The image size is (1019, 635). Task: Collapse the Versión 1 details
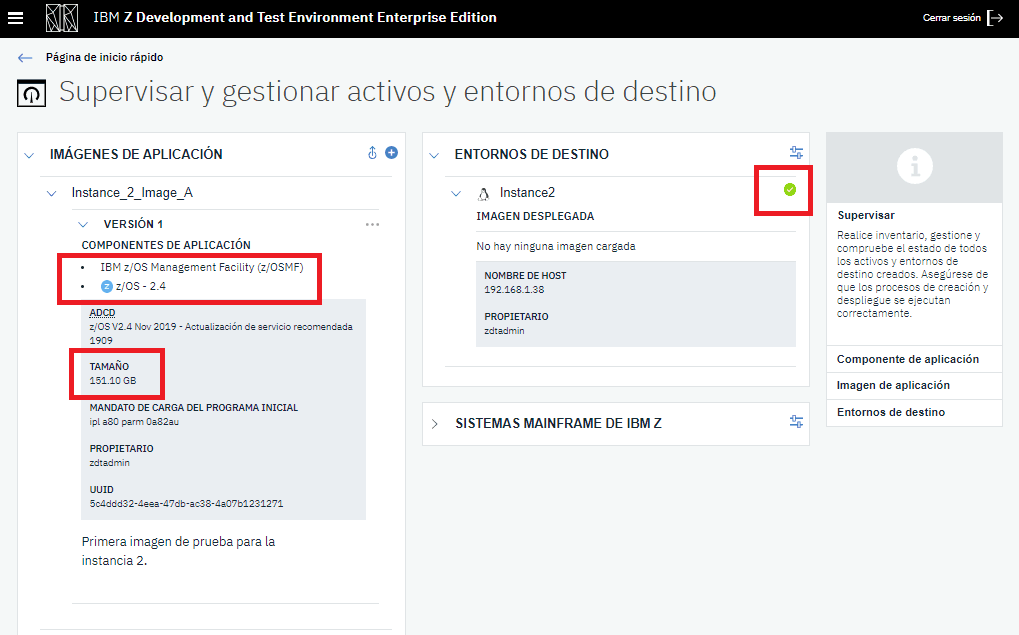coord(84,225)
